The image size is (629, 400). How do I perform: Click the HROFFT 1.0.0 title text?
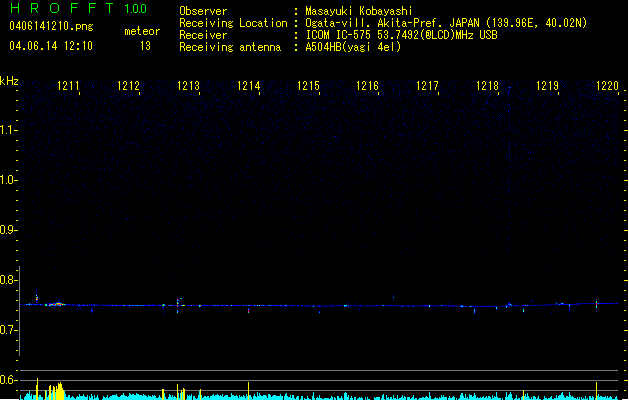[79, 8]
